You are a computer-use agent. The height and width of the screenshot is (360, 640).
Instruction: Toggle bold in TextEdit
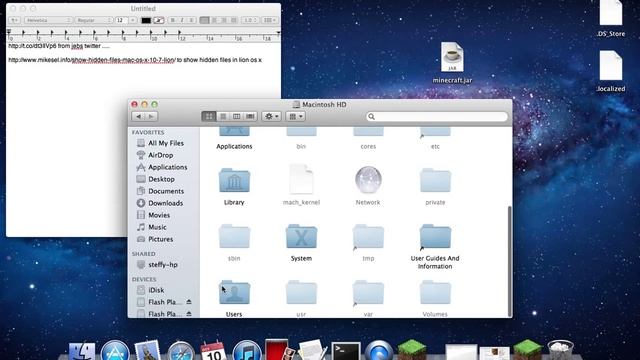pos(173,20)
